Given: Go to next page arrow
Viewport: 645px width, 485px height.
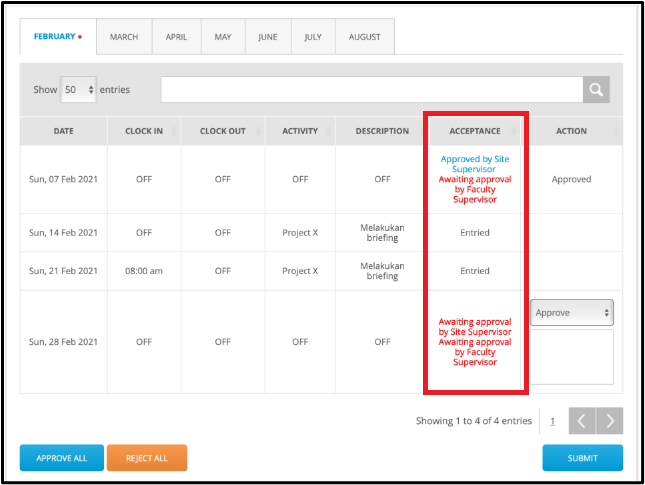Looking at the screenshot, I should pos(610,420).
